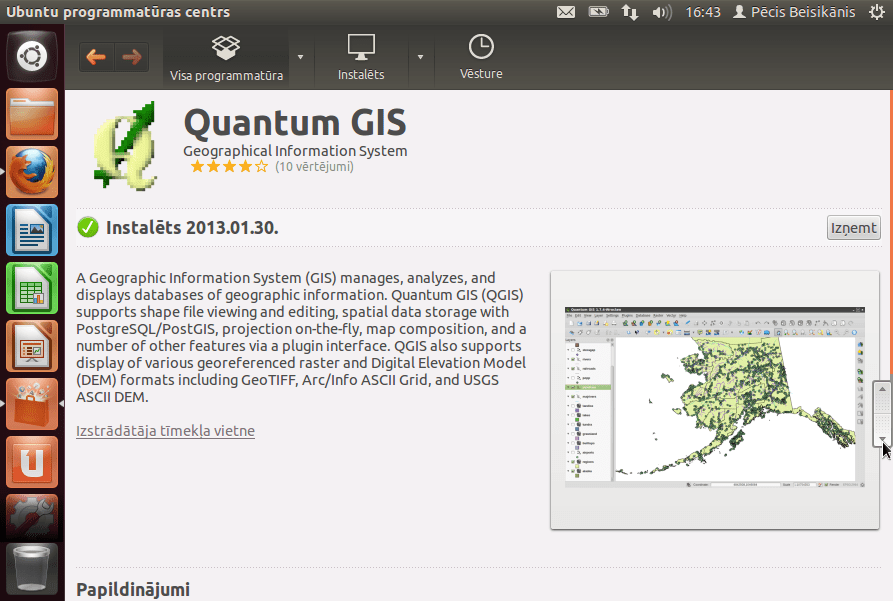893x601 pixels.
Task: Open the clock showing 16:43
Action: (703, 12)
